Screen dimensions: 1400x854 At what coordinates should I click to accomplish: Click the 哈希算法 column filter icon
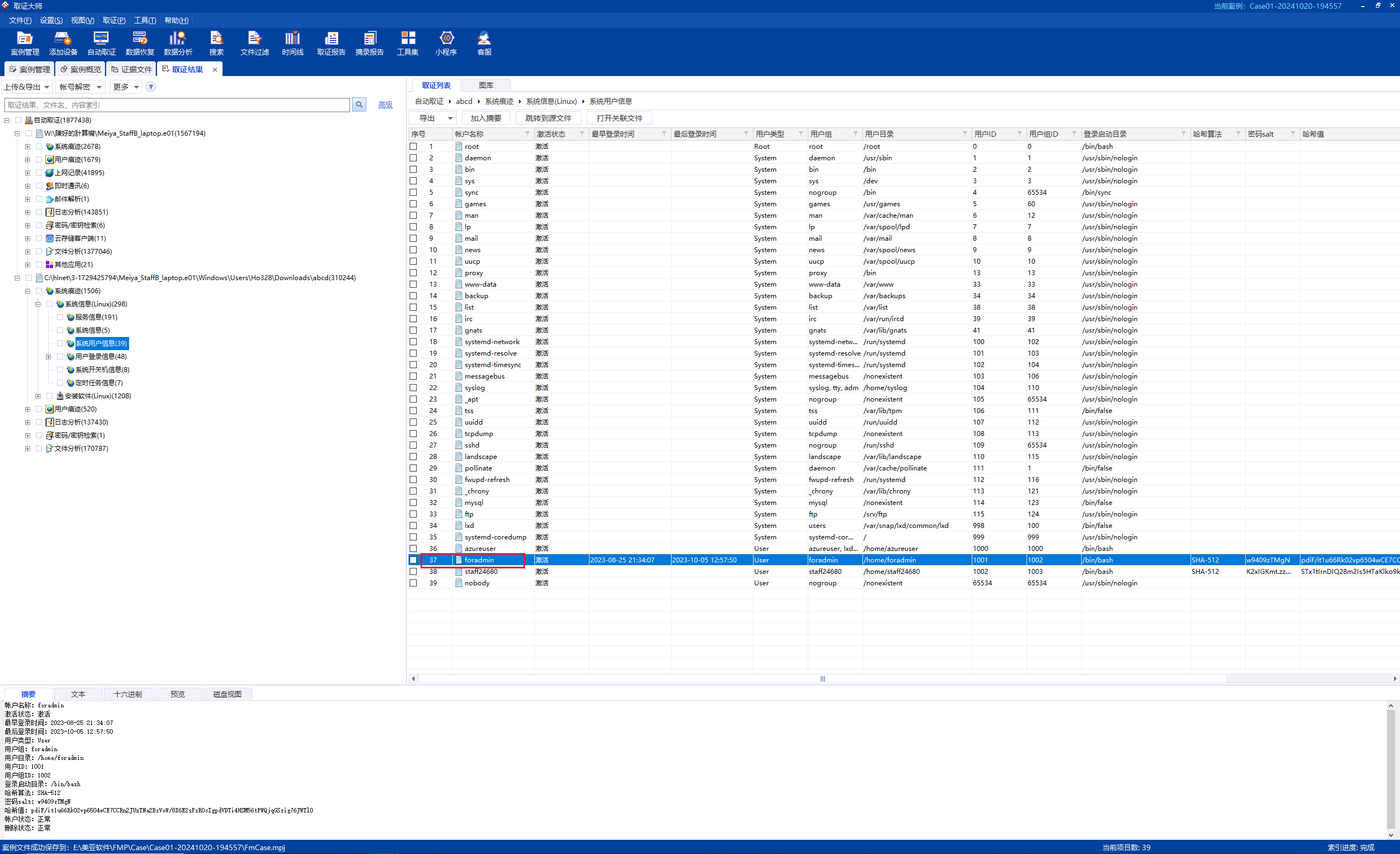1238,133
